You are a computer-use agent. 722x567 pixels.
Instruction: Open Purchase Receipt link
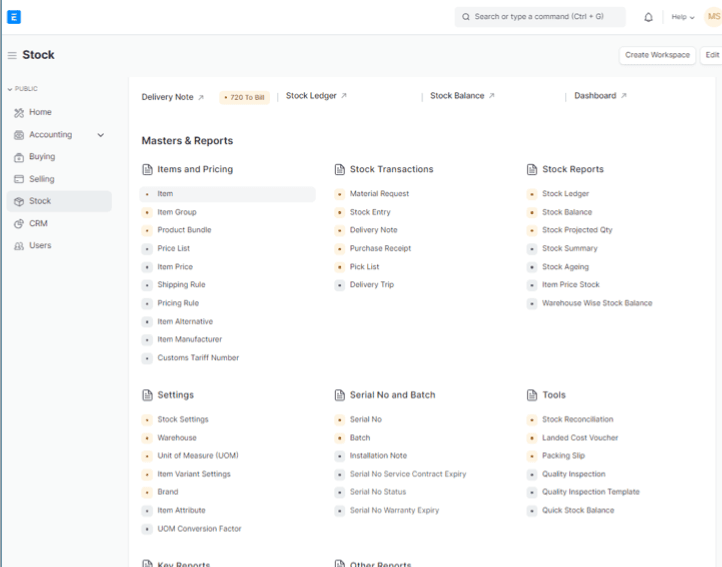pyautogui.click(x=380, y=249)
